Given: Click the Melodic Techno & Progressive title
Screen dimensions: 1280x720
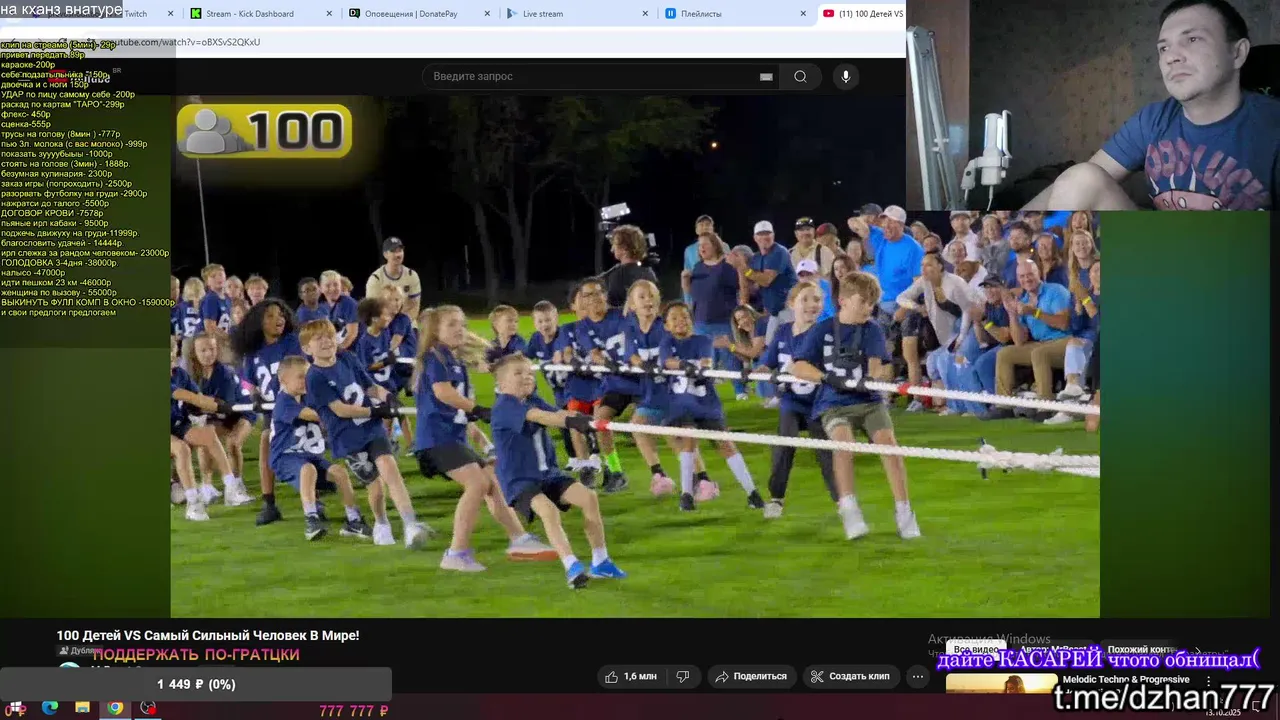Looking at the screenshot, I should [1126, 680].
